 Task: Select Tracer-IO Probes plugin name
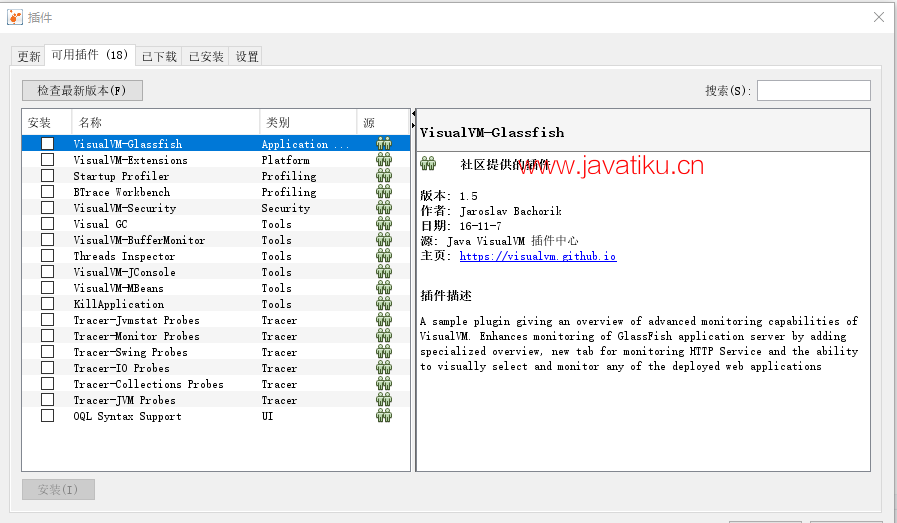click(x=121, y=368)
